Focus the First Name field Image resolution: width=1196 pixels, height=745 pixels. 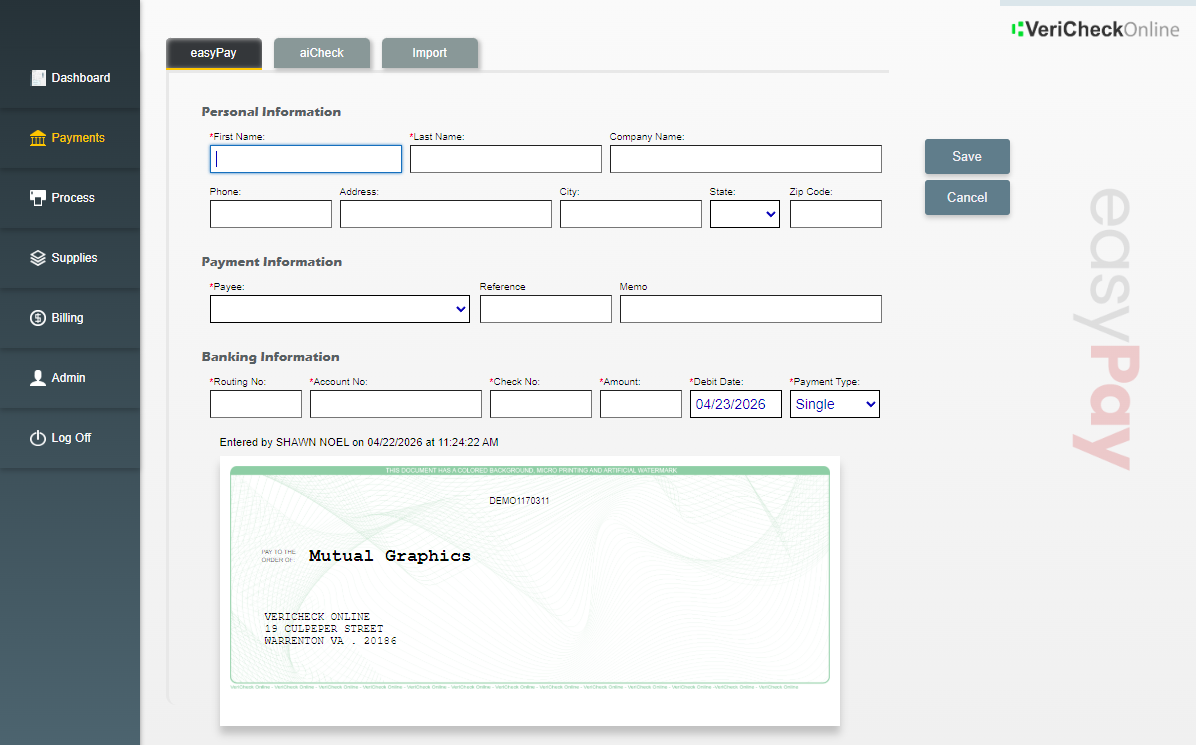point(306,159)
